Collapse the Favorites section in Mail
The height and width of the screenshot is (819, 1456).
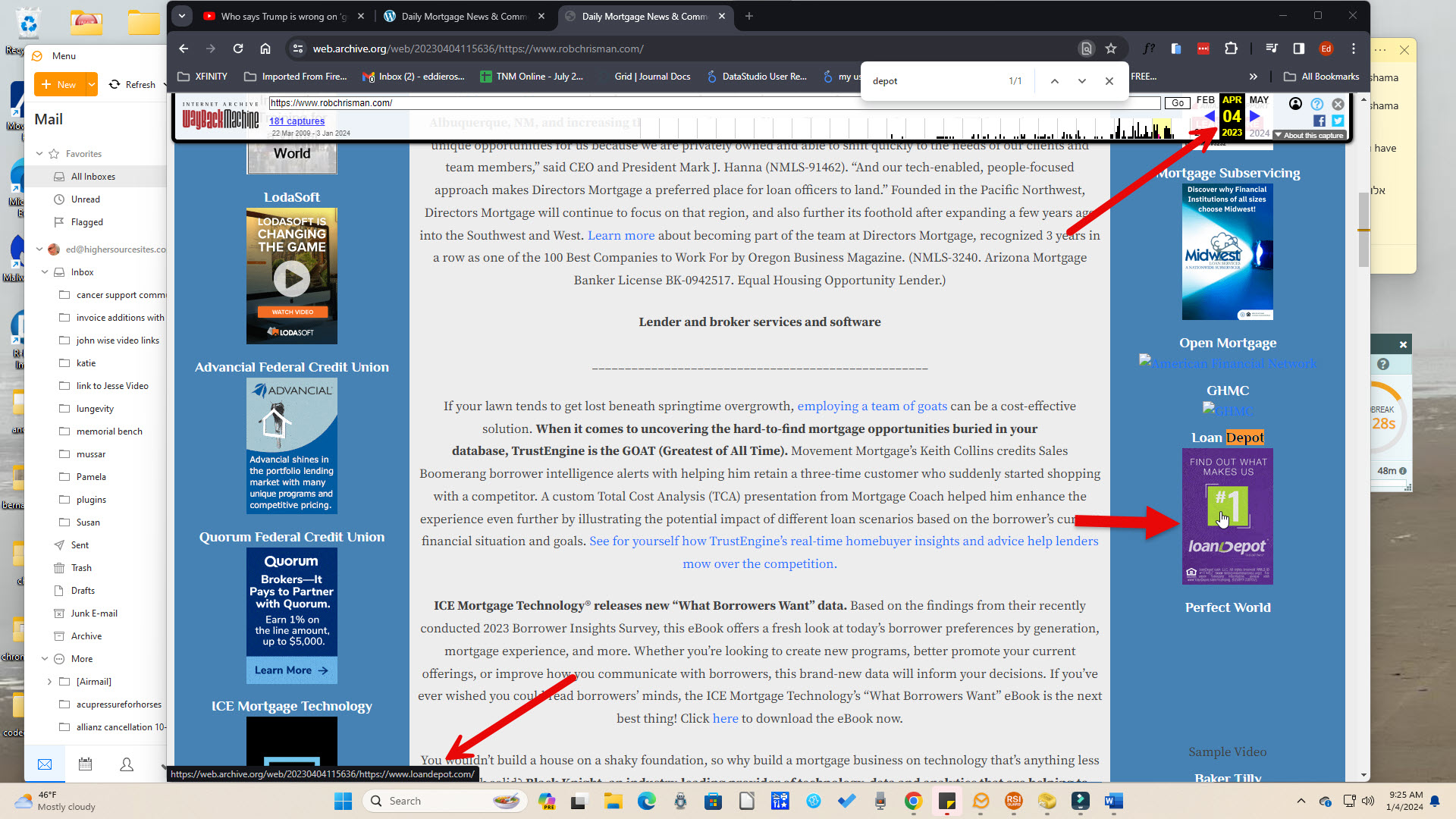(39, 154)
